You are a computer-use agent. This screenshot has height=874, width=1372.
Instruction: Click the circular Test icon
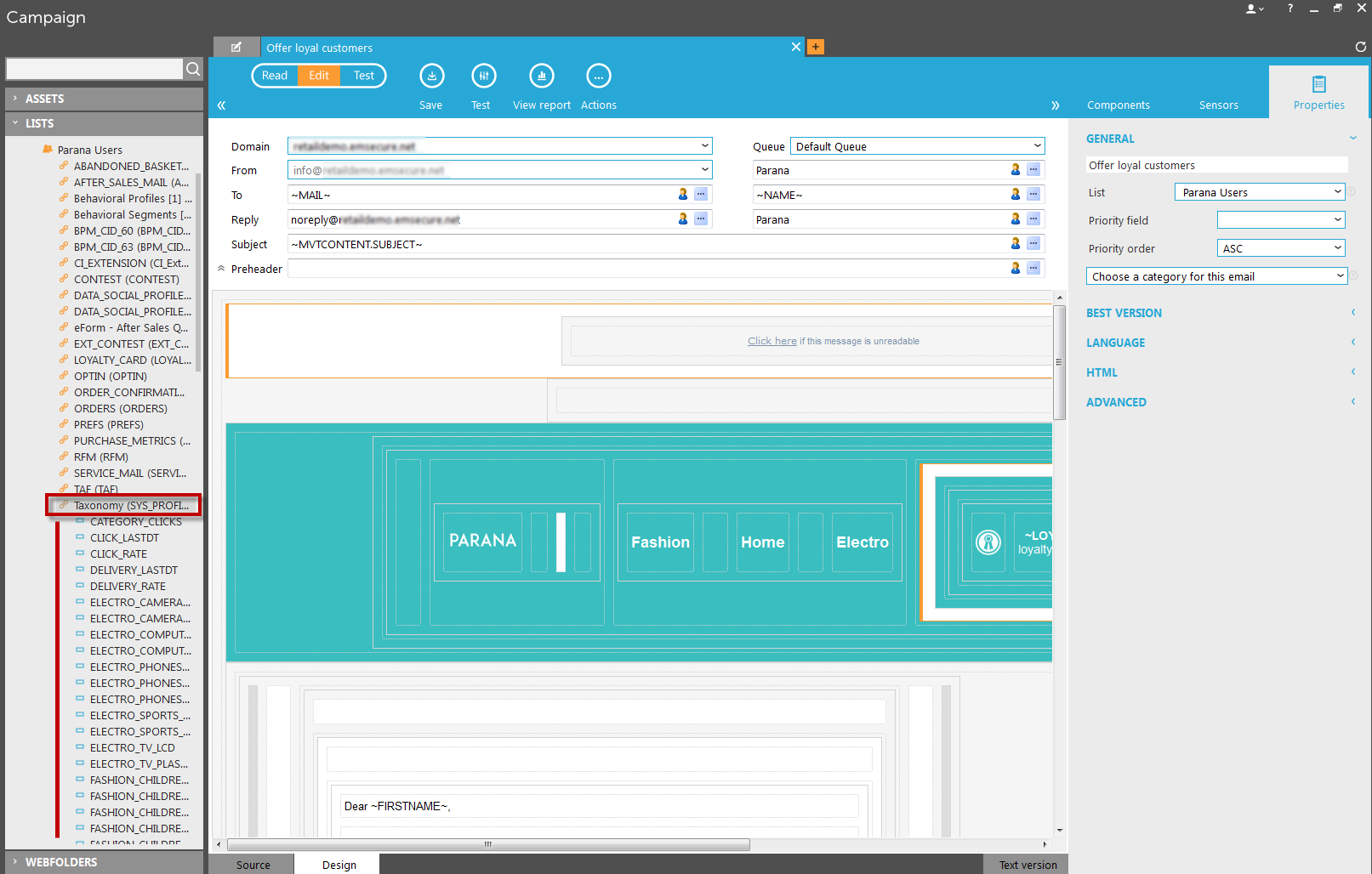pos(483,77)
